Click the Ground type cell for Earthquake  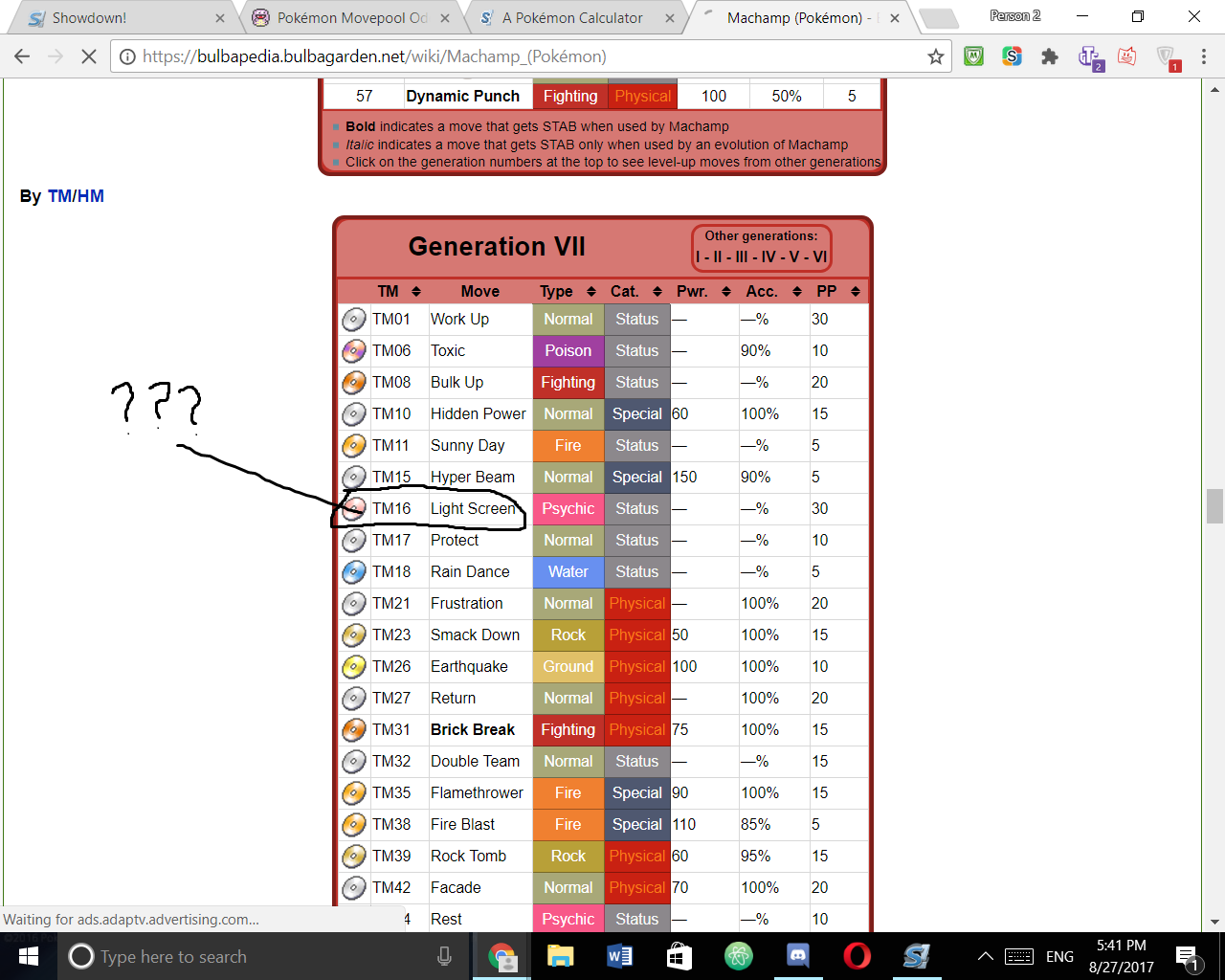click(568, 667)
